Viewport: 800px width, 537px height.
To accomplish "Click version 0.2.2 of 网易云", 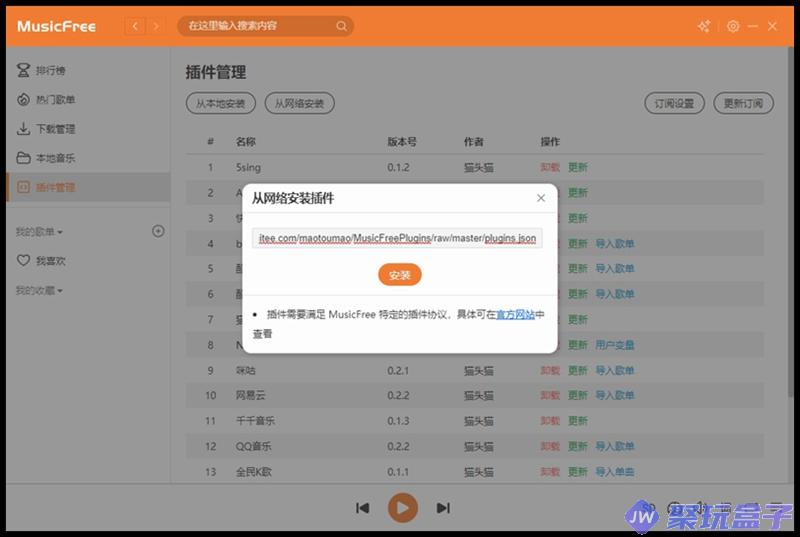I will tap(398, 395).
